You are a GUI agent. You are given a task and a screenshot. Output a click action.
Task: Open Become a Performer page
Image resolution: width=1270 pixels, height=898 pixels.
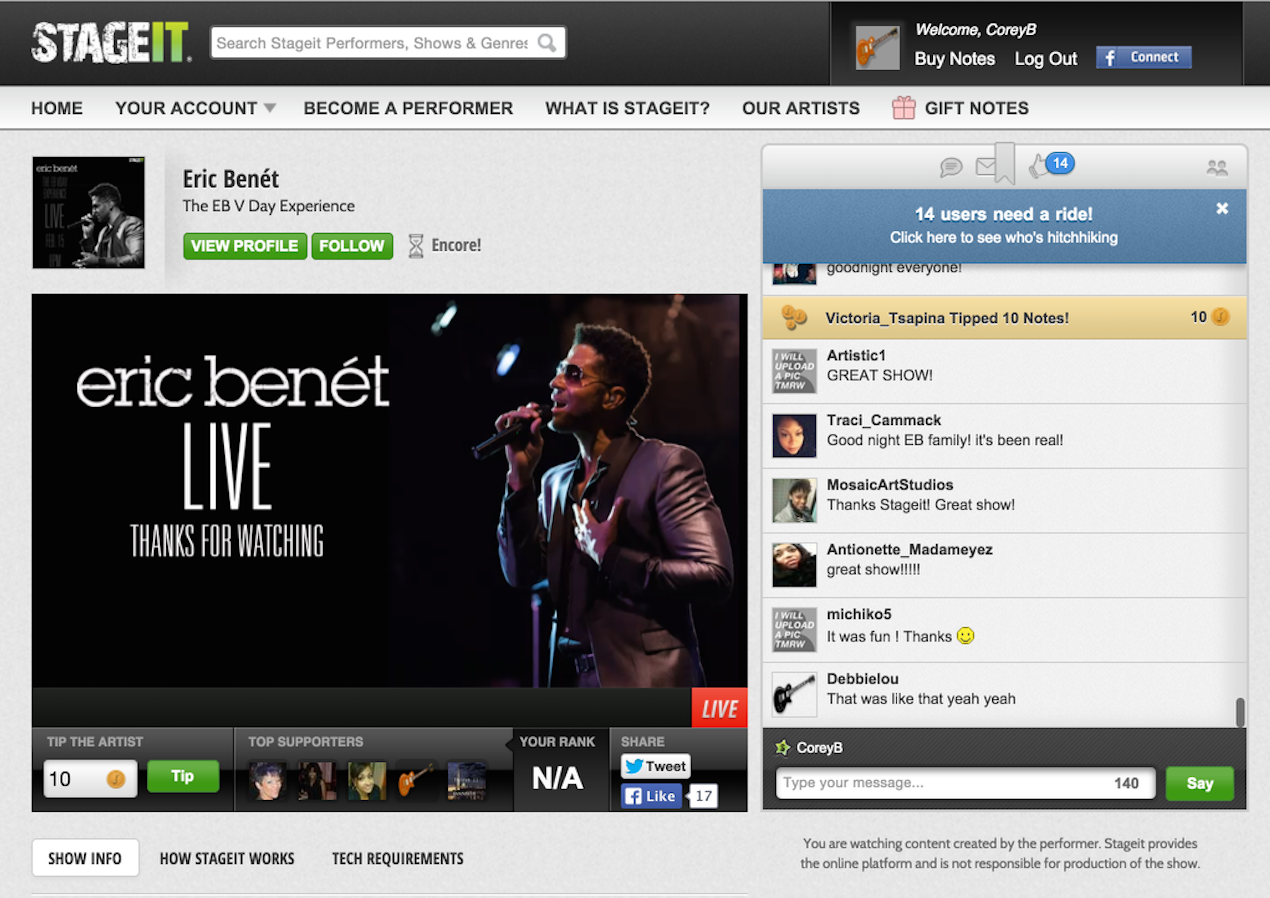[x=408, y=108]
